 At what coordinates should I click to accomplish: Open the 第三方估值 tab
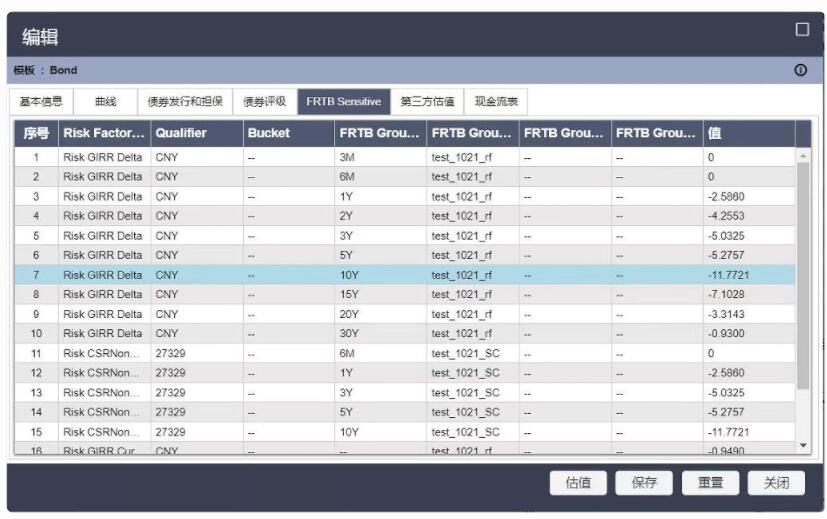point(427,101)
